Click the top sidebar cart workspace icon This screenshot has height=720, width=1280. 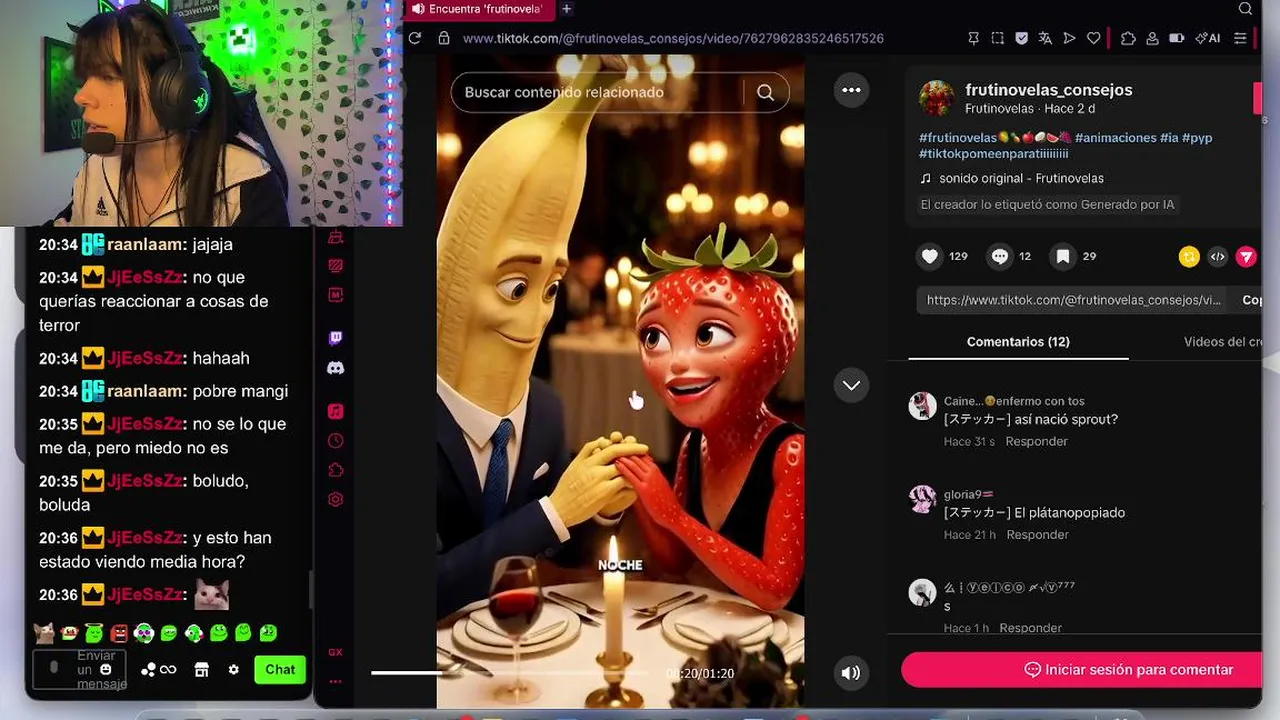pos(336,236)
